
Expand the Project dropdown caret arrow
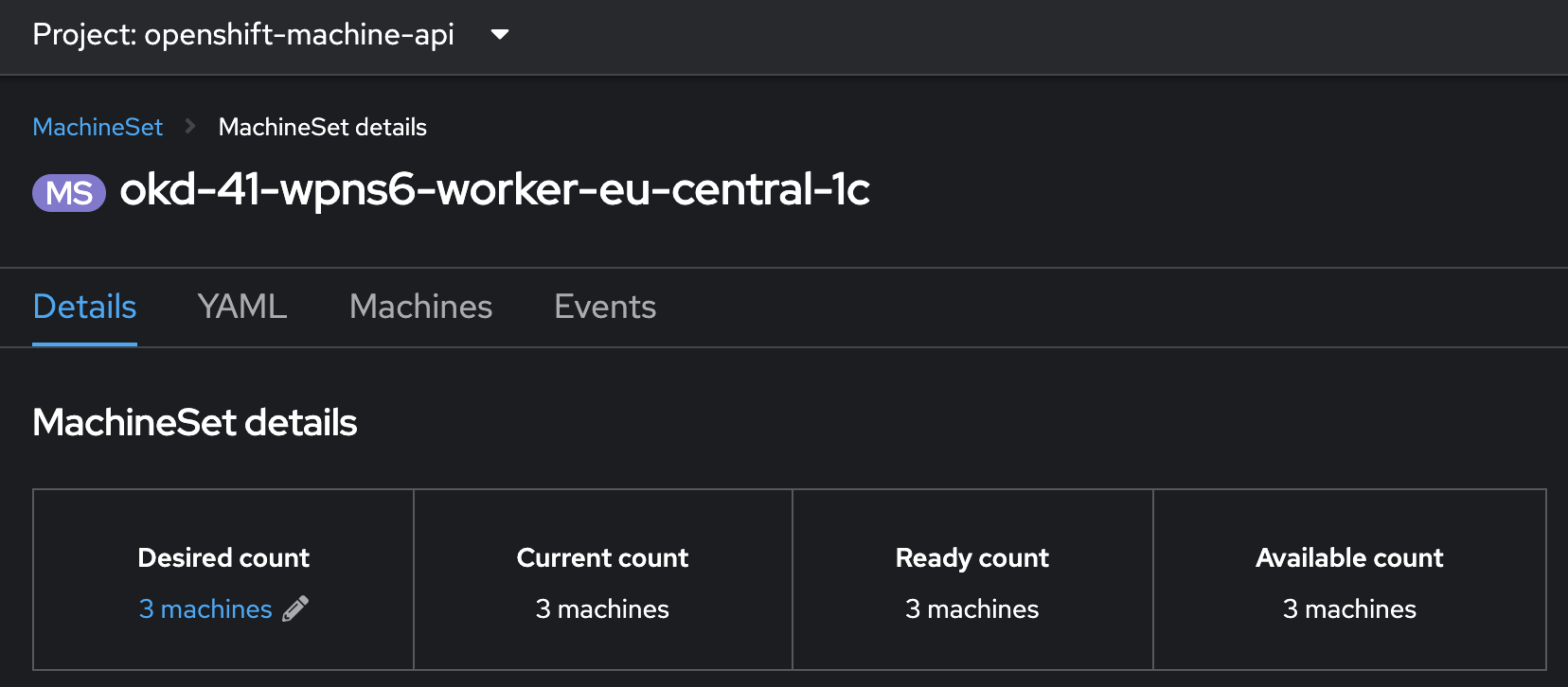(x=500, y=35)
